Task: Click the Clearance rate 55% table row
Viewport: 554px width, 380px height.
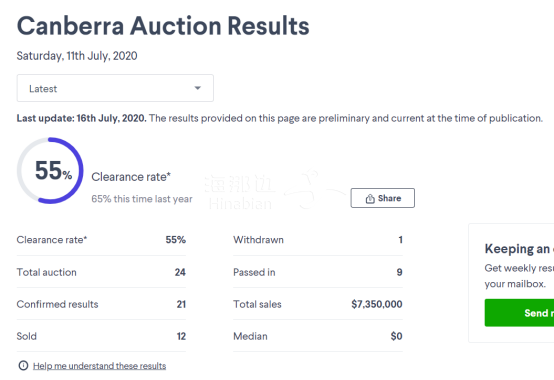Action: point(101,240)
